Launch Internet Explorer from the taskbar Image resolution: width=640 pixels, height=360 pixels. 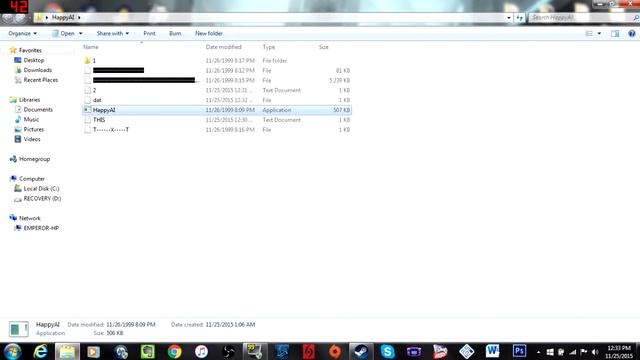pos(40,351)
